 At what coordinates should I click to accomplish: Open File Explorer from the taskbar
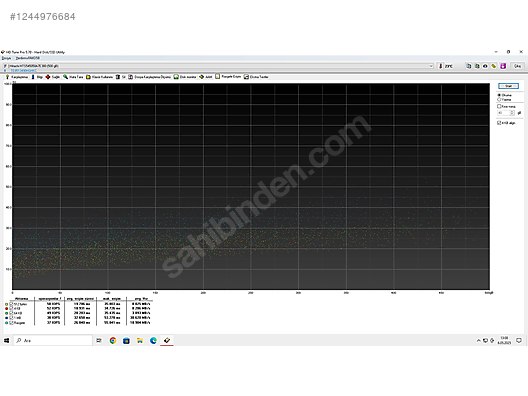tap(140, 341)
